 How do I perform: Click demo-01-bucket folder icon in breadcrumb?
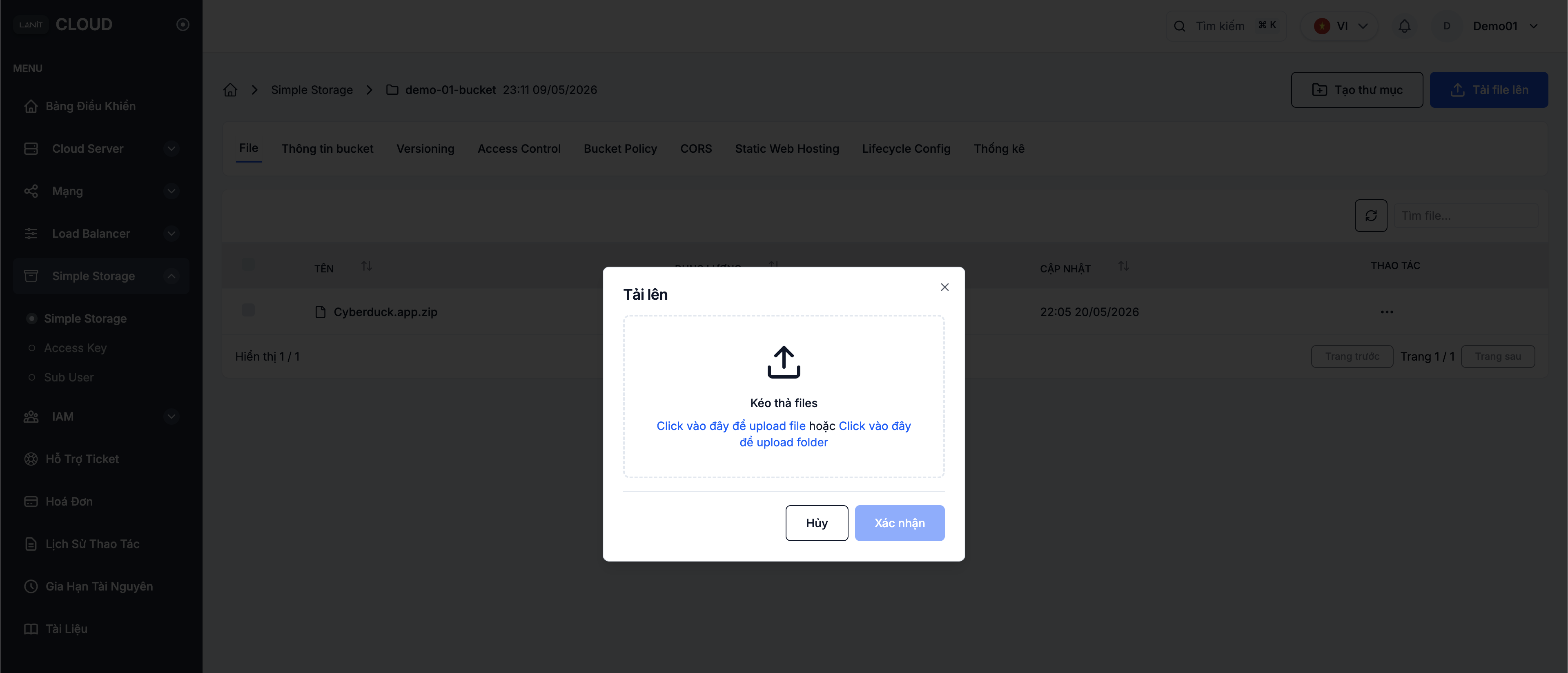[392, 90]
